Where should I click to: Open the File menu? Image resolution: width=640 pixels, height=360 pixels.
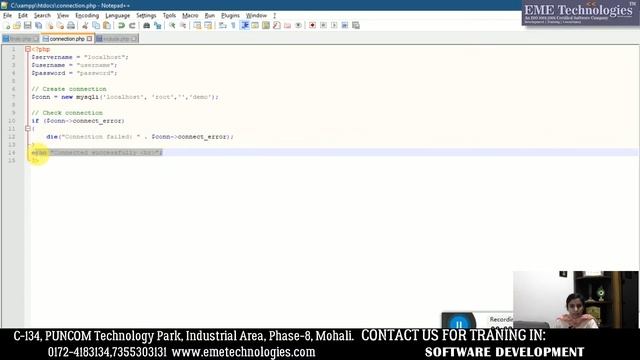[x=7, y=16]
